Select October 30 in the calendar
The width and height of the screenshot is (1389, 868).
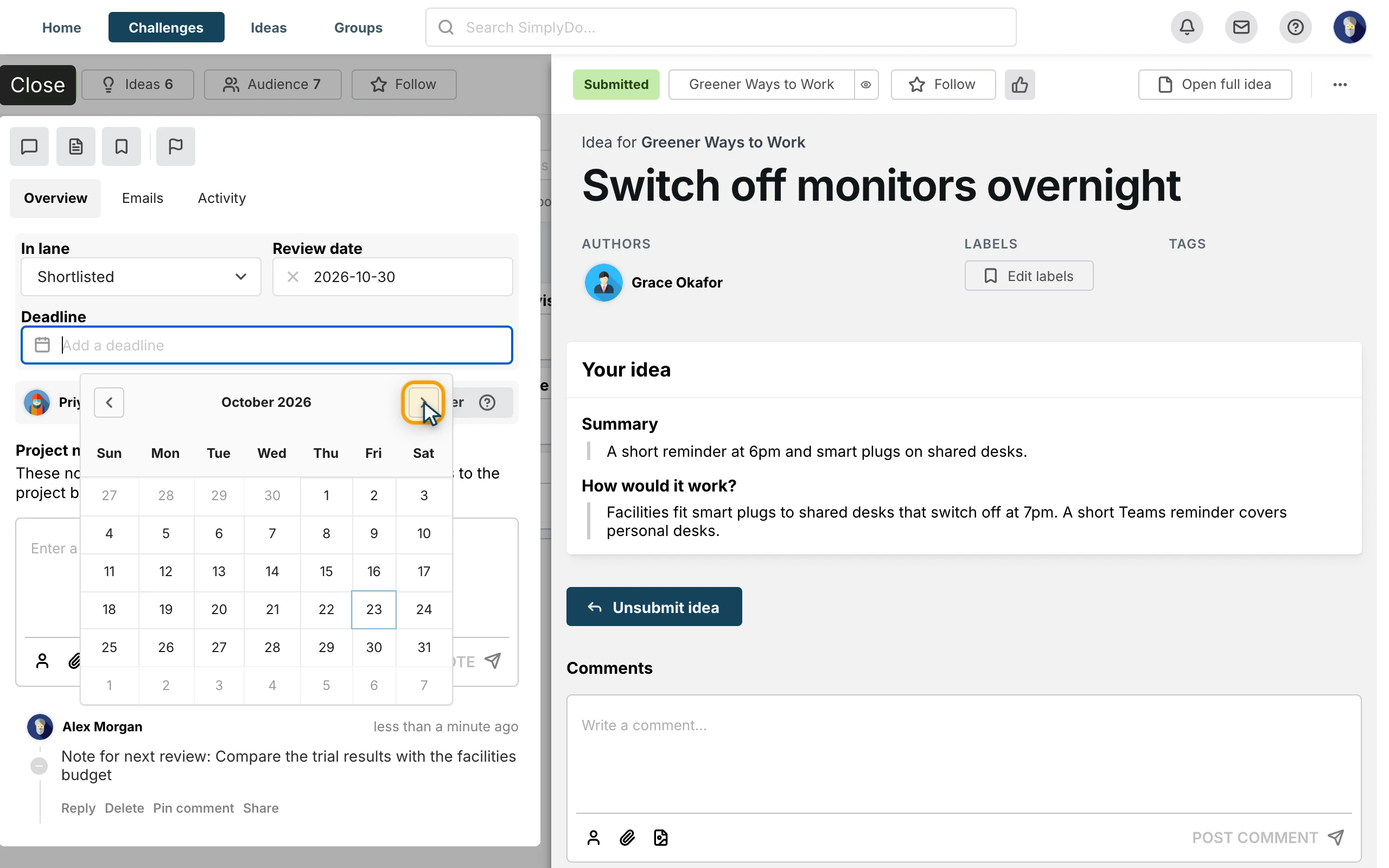pos(374,647)
